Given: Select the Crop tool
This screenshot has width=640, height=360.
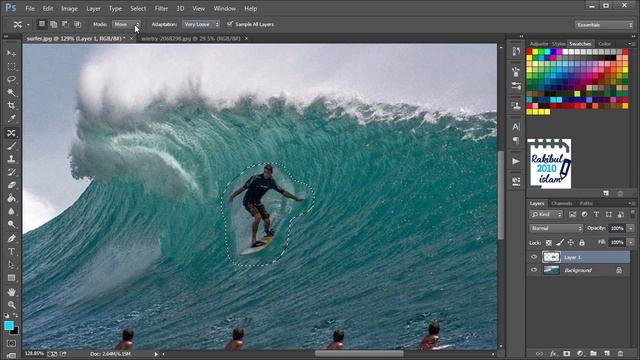Looking at the screenshot, I should point(11,106).
